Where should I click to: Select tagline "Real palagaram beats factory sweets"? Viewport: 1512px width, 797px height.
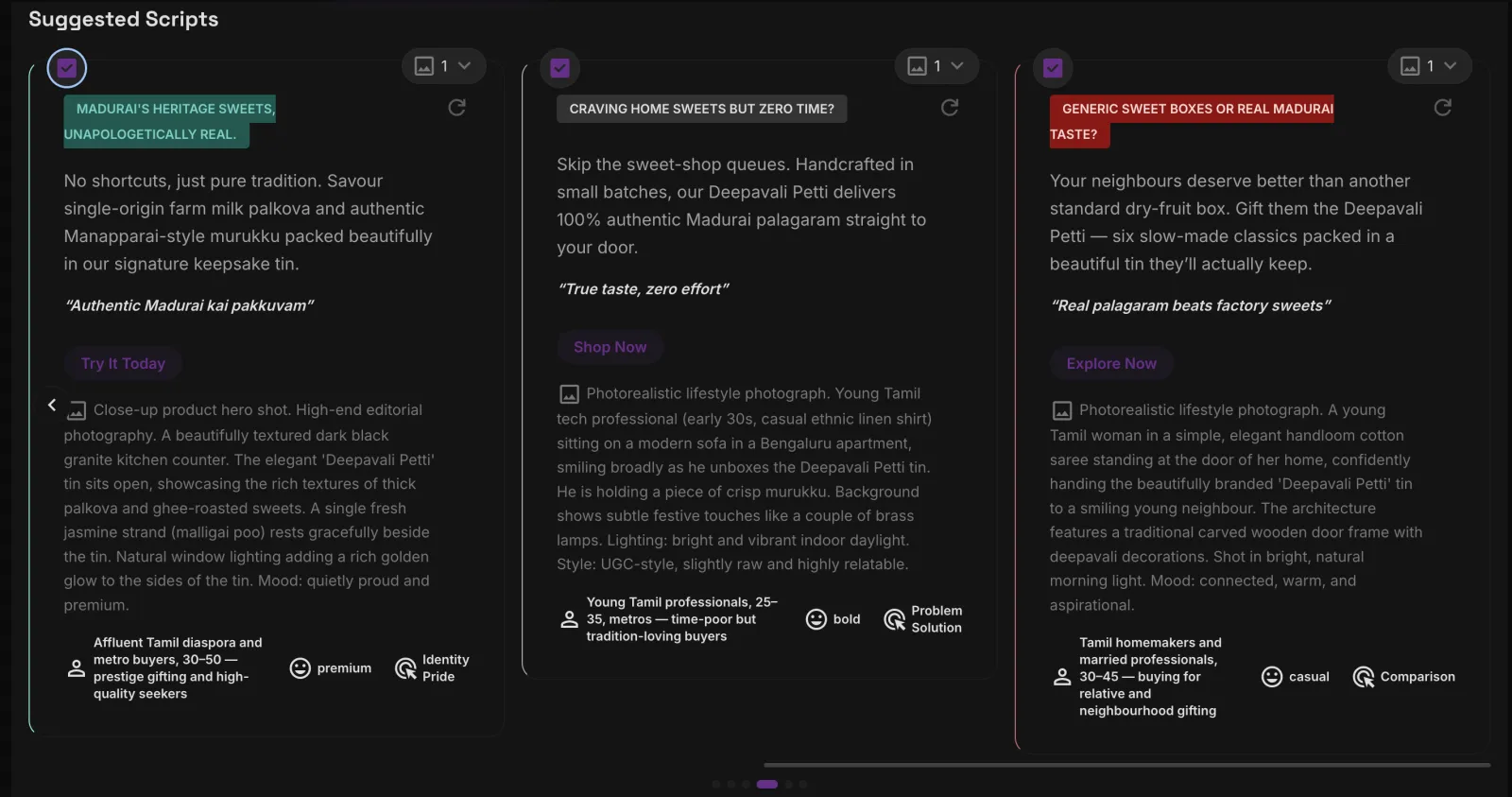1191,305
